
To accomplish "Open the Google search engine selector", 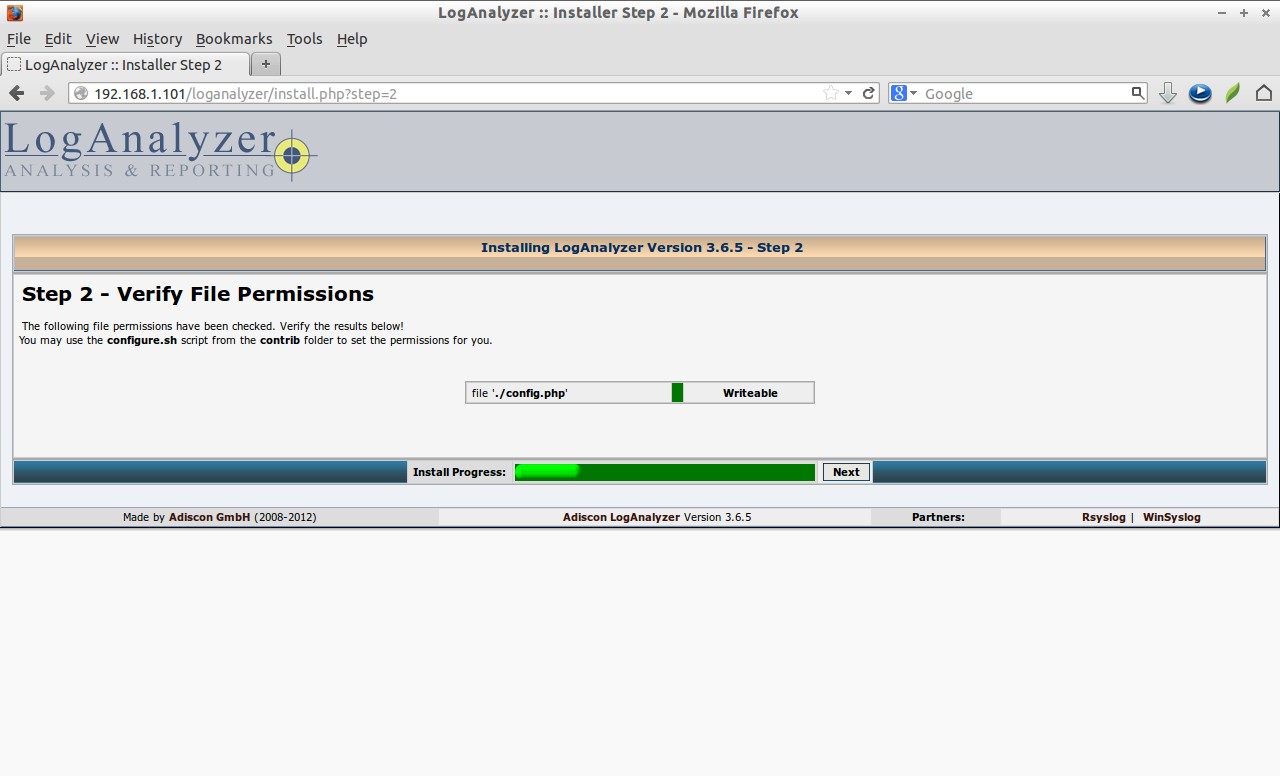I will point(904,93).
